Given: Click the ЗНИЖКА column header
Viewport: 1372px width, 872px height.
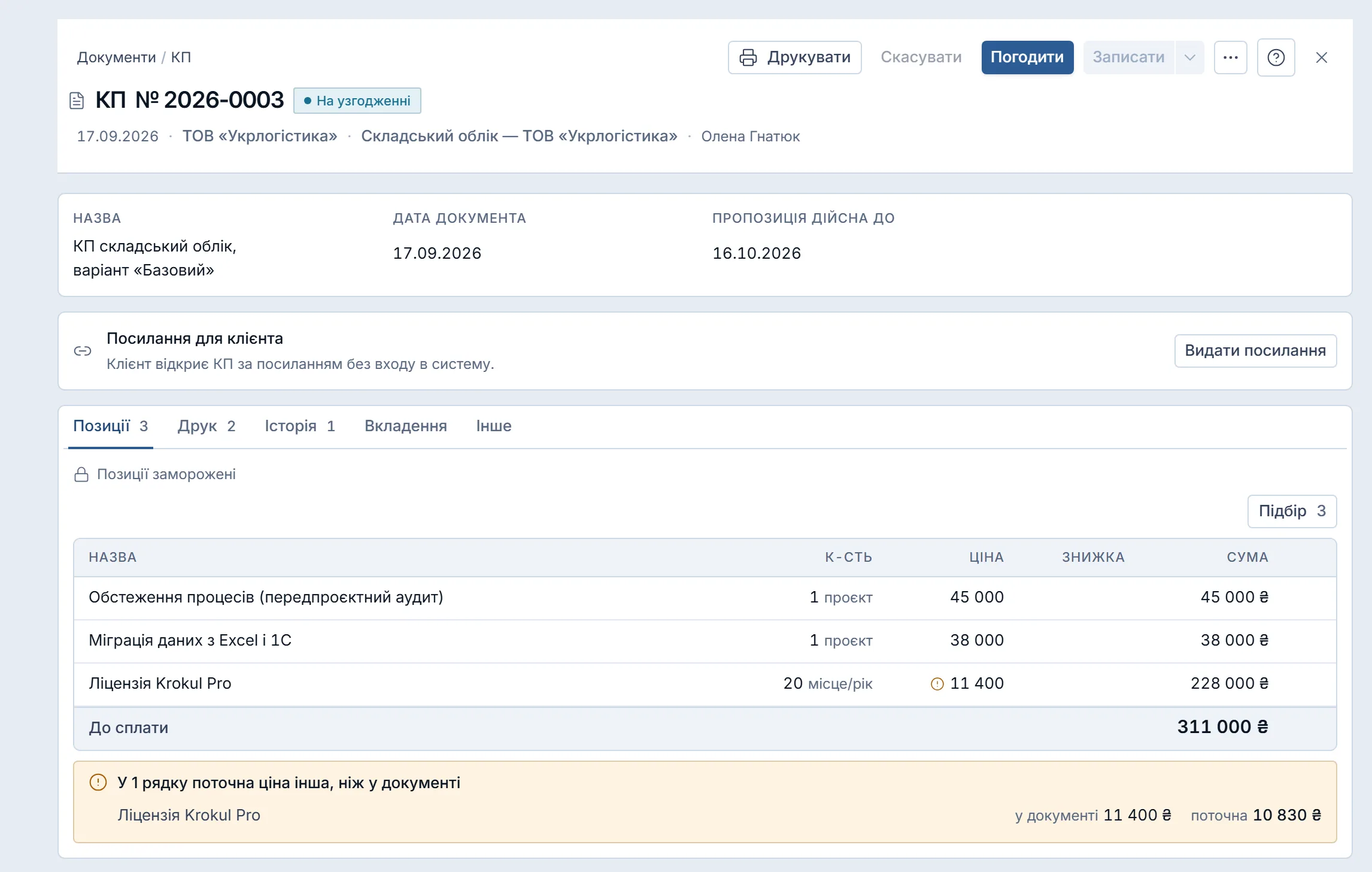Looking at the screenshot, I should (x=1094, y=558).
